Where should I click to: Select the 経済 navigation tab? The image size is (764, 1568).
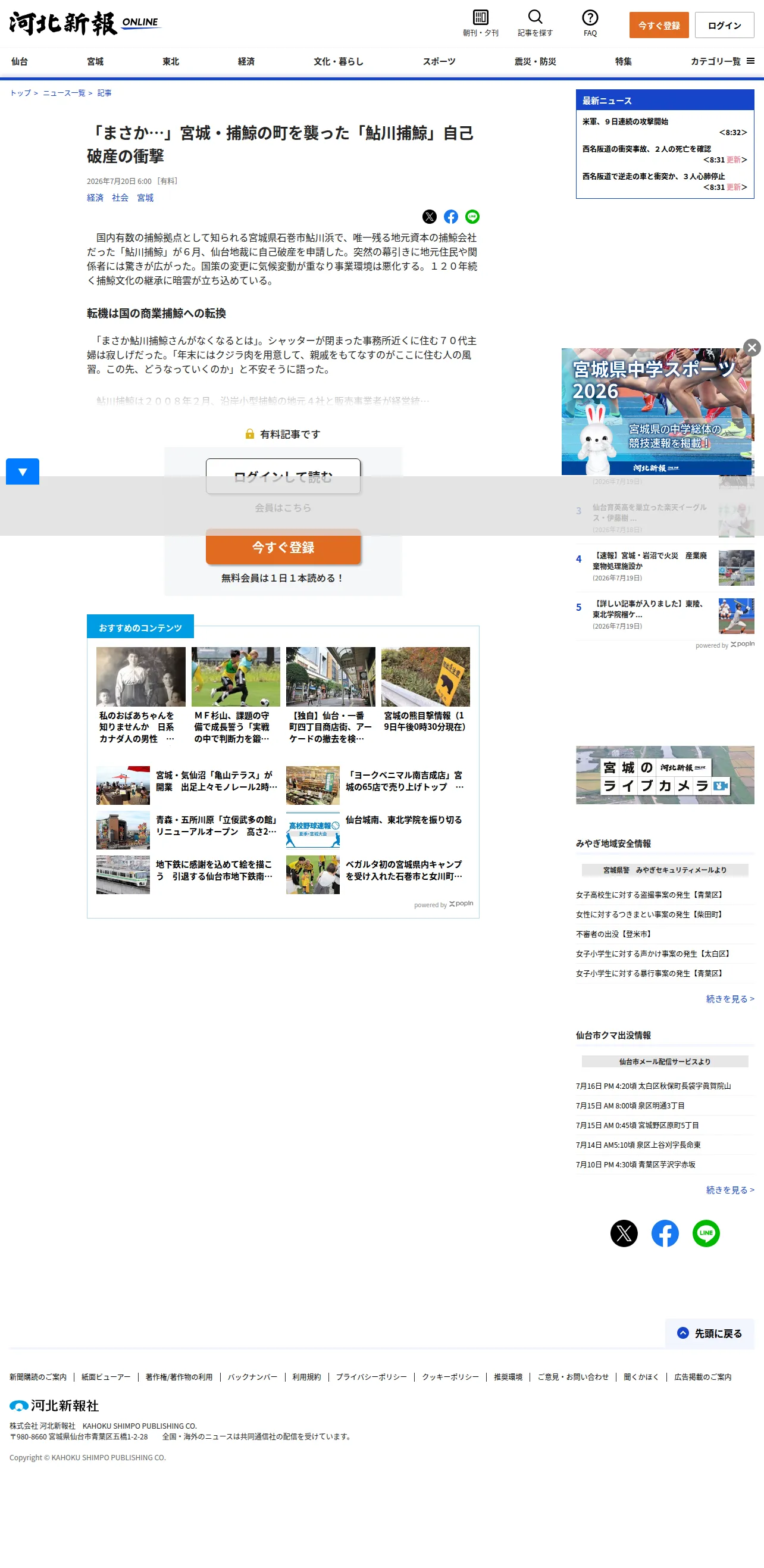[x=246, y=61]
